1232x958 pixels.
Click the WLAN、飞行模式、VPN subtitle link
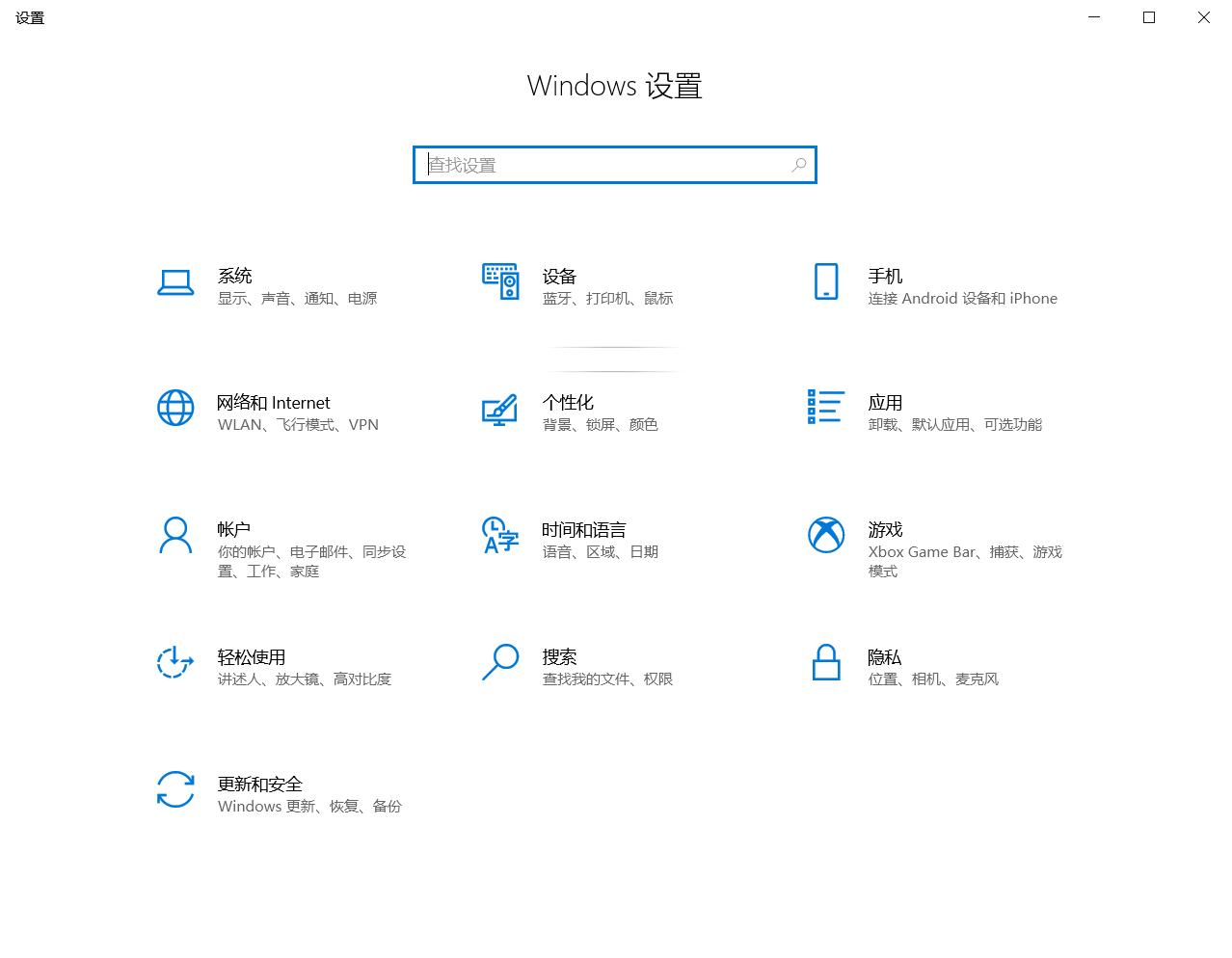[297, 424]
